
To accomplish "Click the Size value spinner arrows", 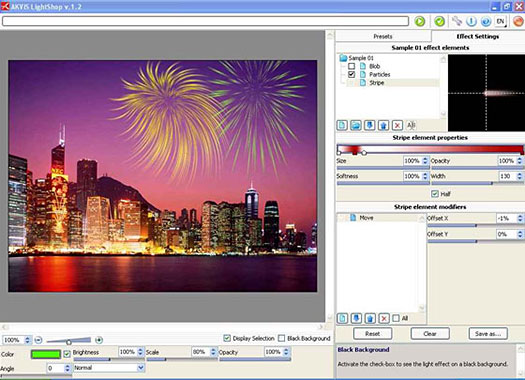I will [x=425, y=161].
